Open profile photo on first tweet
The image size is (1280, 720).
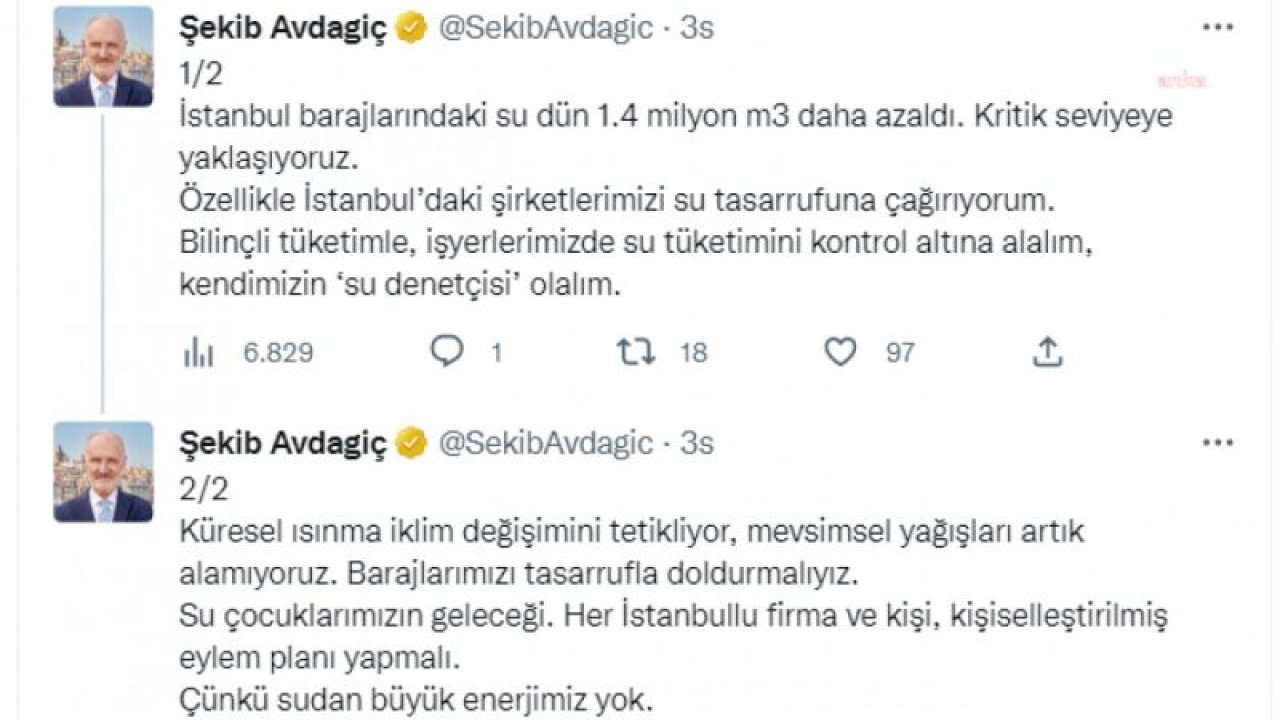tap(103, 57)
